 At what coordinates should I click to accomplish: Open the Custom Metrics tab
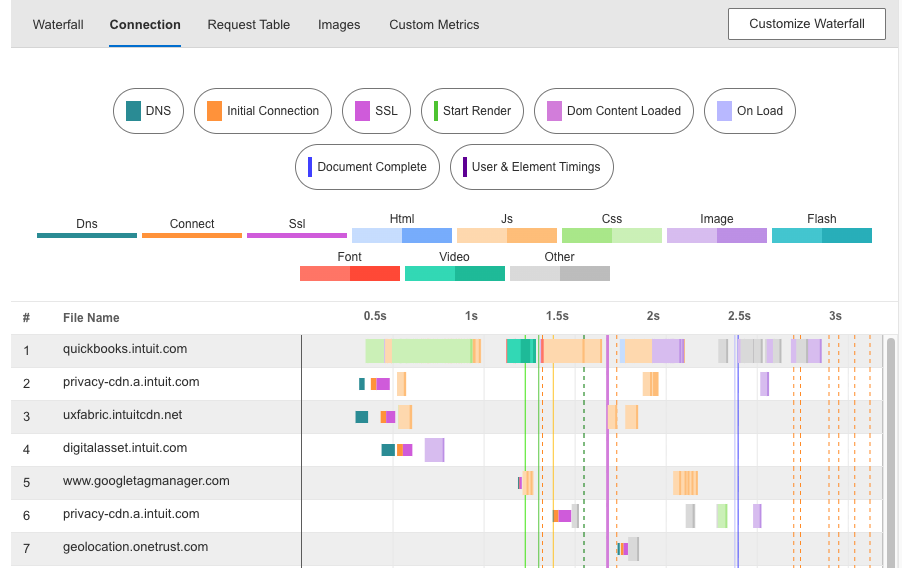[x=434, y=24]
